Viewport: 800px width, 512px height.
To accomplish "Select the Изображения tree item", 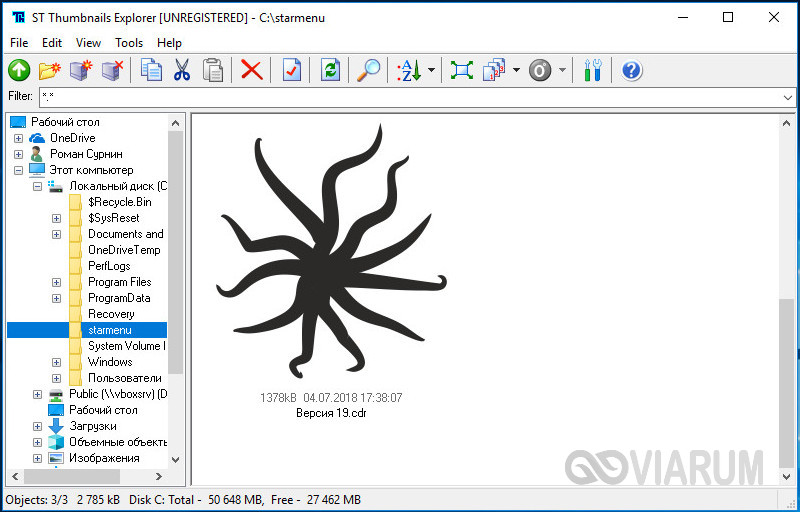I will point(104,458).
